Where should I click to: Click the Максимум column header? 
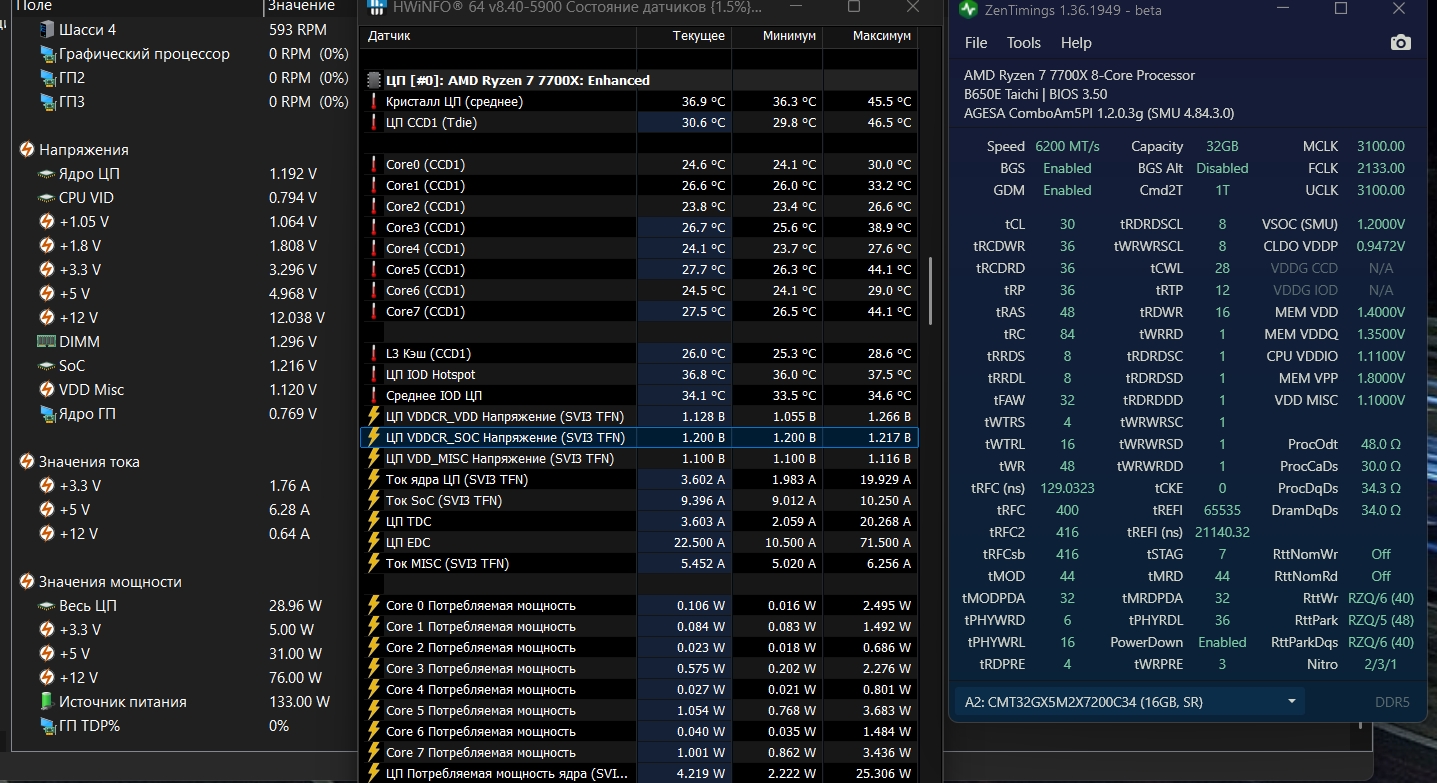coord(870,36)
